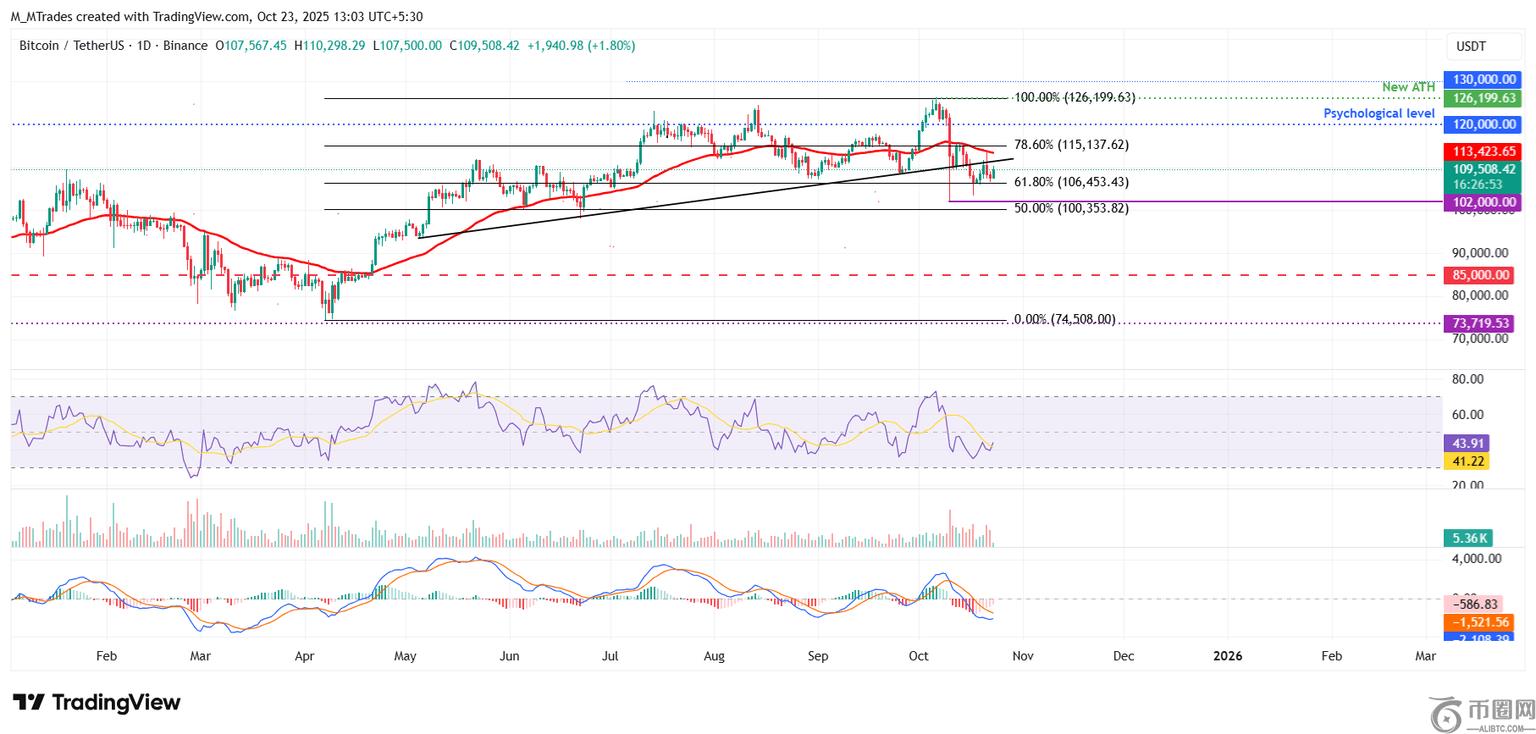1536x734 pixels.
Task: Click the 2026 marker on time axis
Action: [1227, 656]
